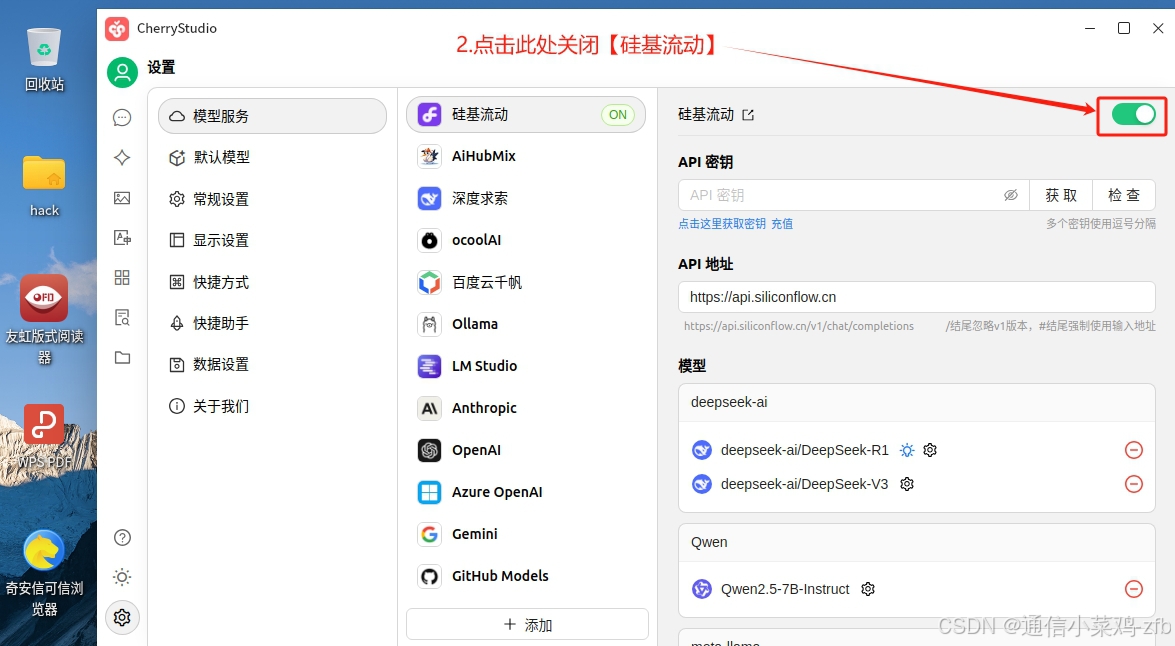Select the OpenAI provider
Image resolution: width=1175 pixels, height=646 pixels.
point(525,450)
